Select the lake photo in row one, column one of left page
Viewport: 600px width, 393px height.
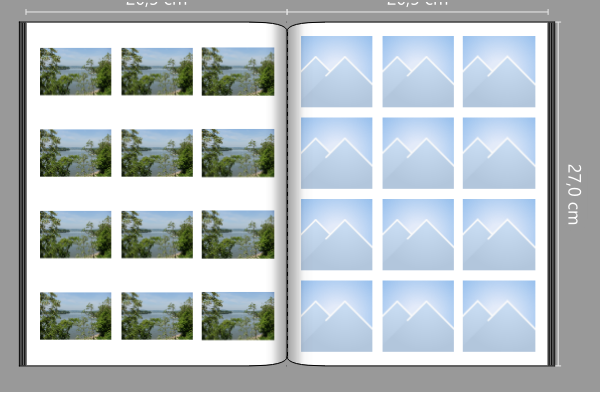75,72
